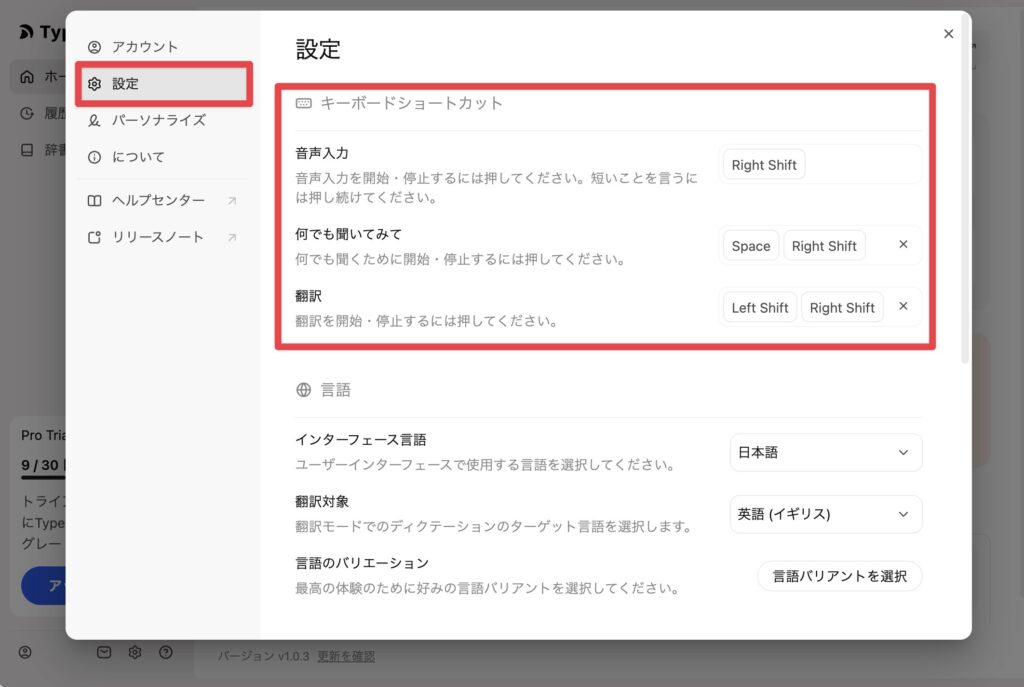Close the settings dialog
Viewport: 1024px width, 687px height.
tap(948, 34)
